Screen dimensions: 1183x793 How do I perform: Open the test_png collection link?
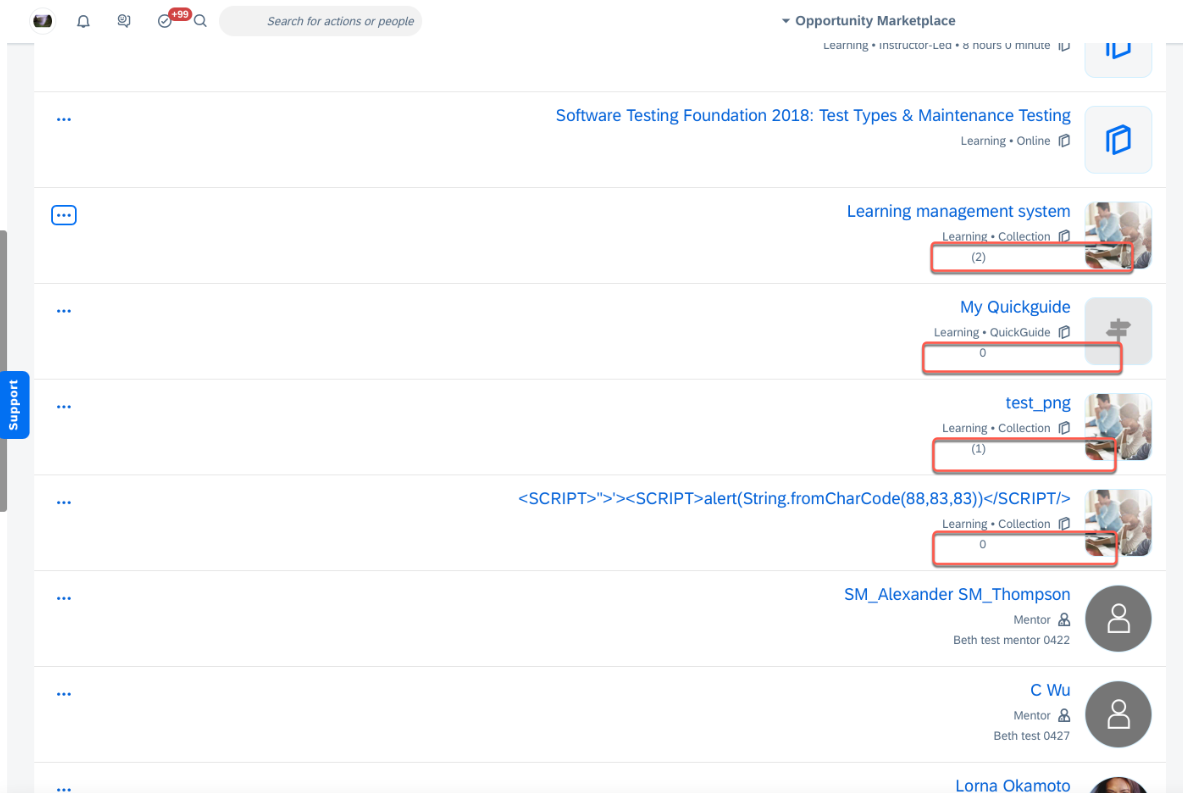(1037, 403)
